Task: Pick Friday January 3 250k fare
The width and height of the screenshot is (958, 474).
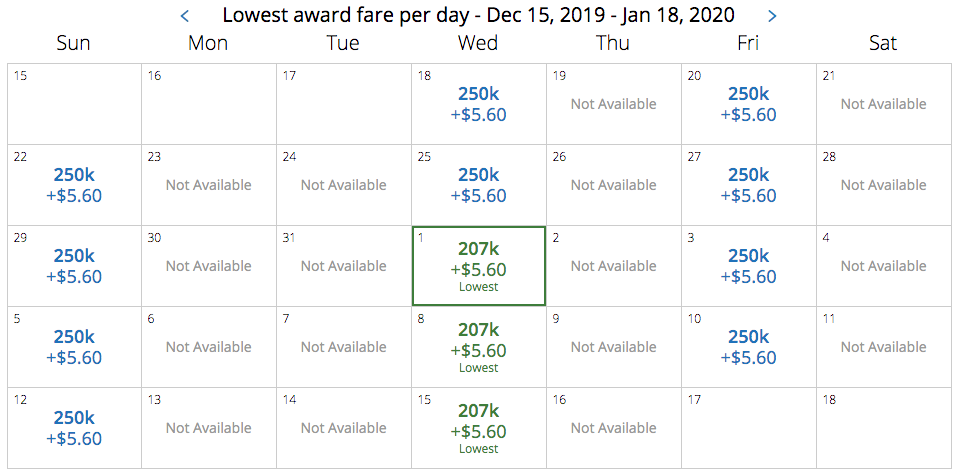Action: click(748, 266)
